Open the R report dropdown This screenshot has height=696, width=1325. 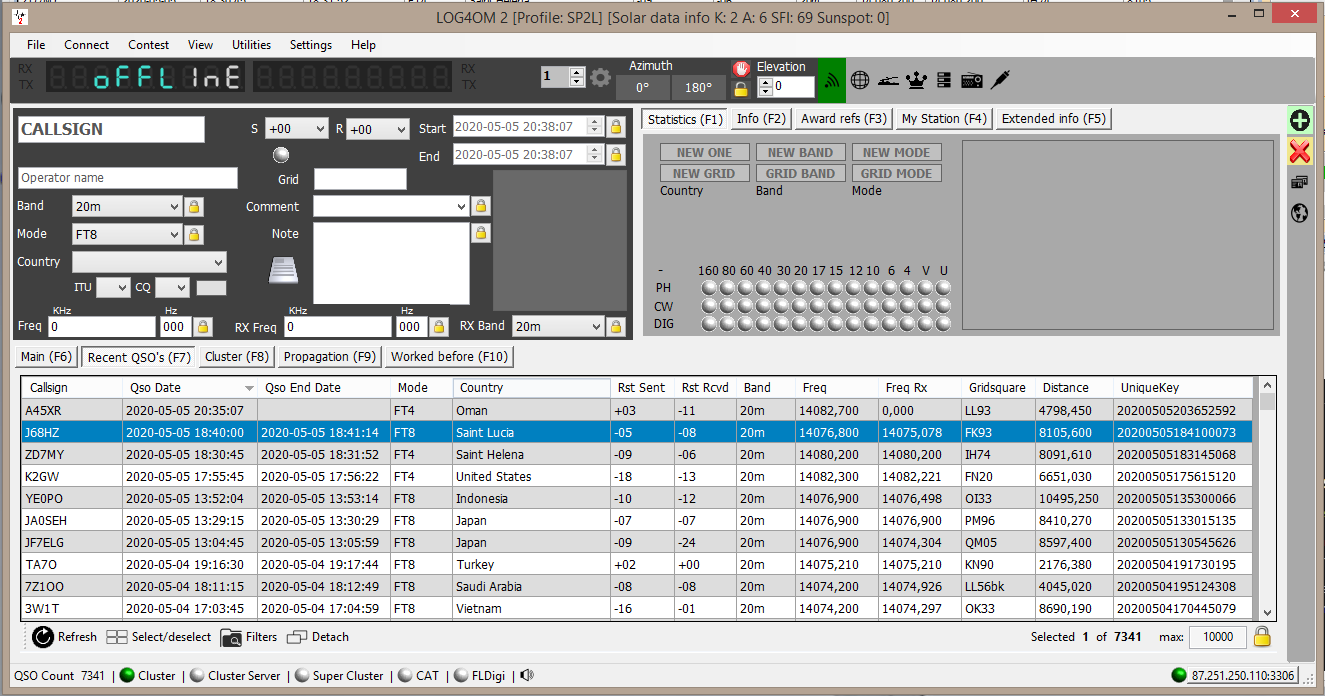[x=377, y=129]
